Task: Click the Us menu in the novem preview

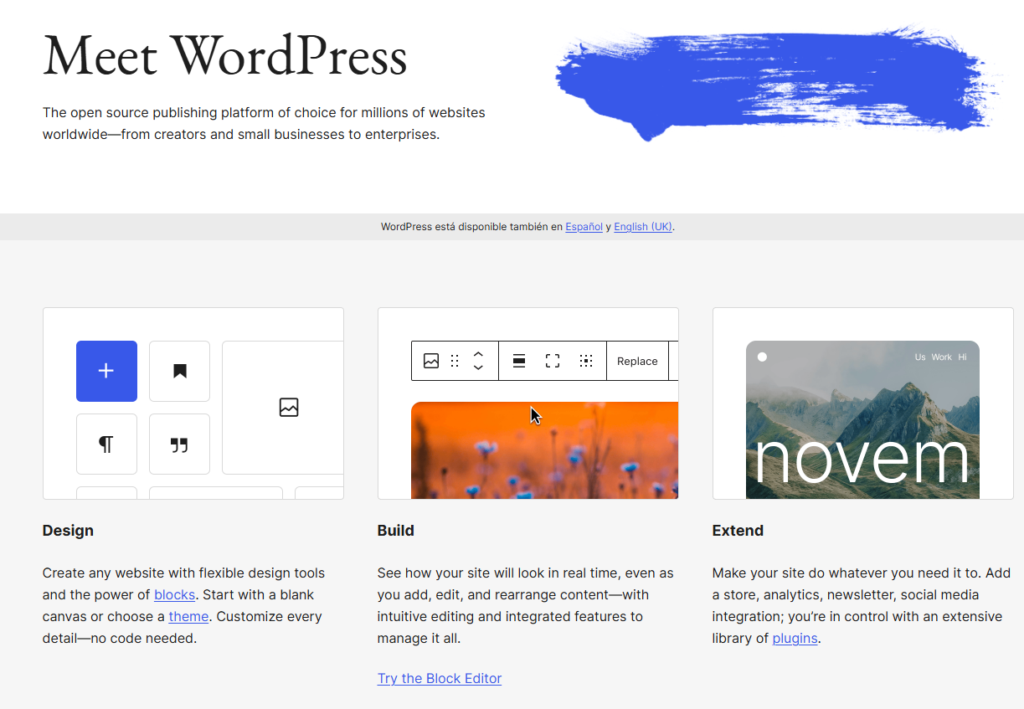Action: coord(920,357)
